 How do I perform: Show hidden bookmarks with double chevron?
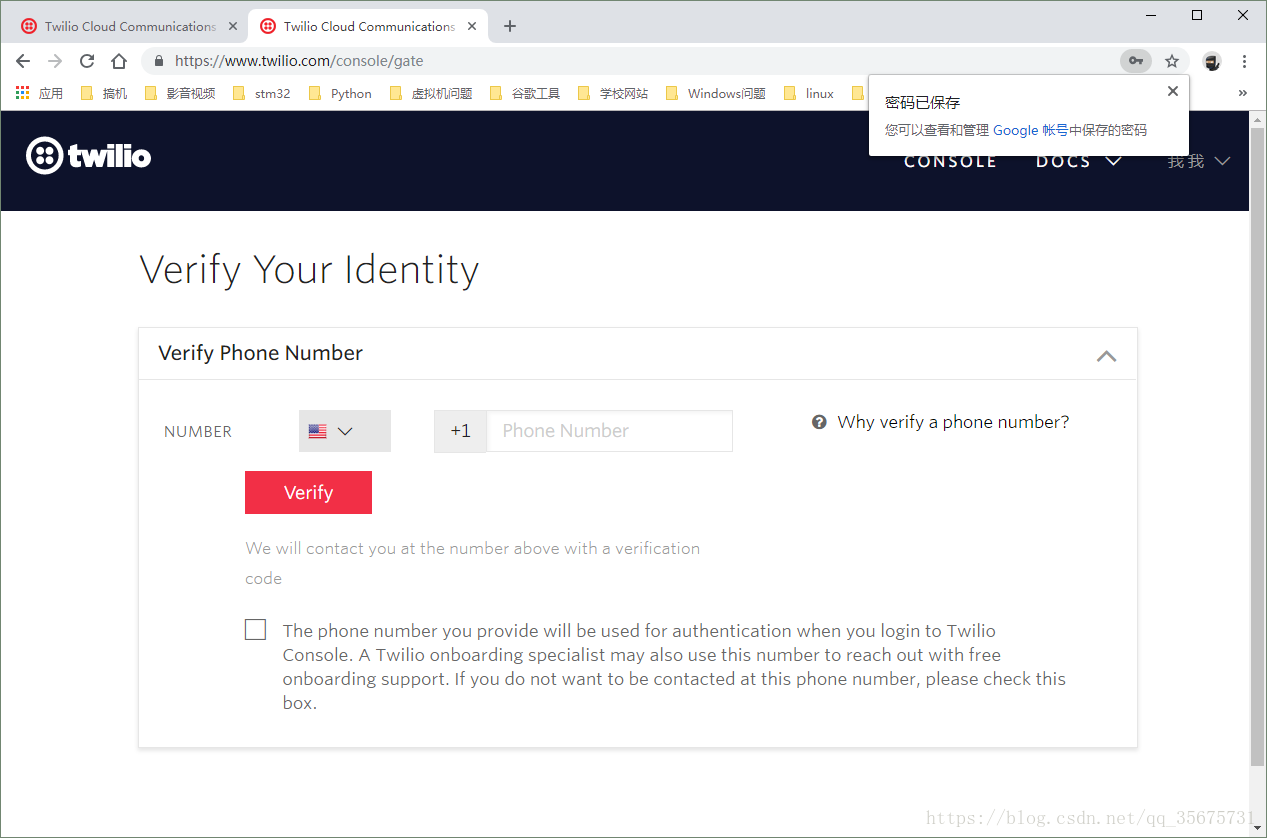coord(1243,93)
